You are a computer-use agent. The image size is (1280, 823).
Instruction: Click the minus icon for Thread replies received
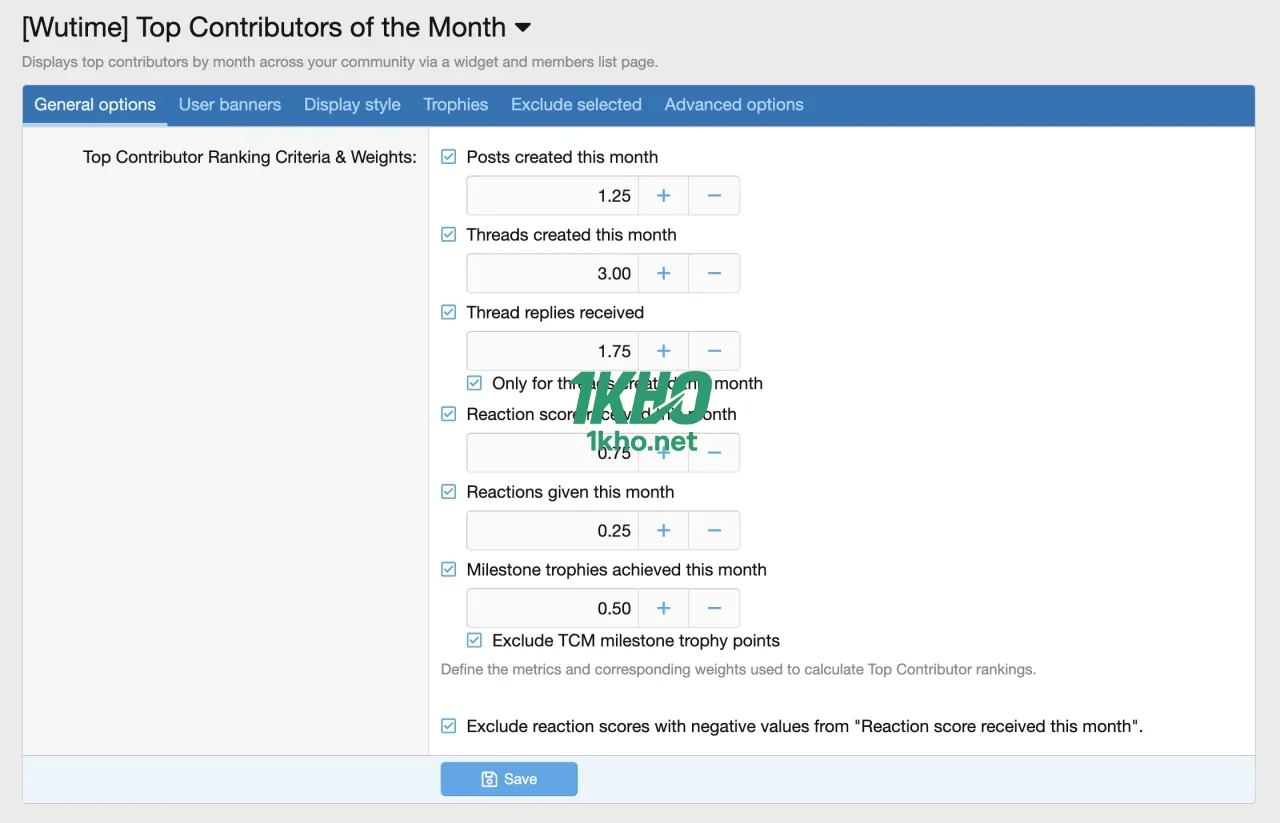point(714,351)
